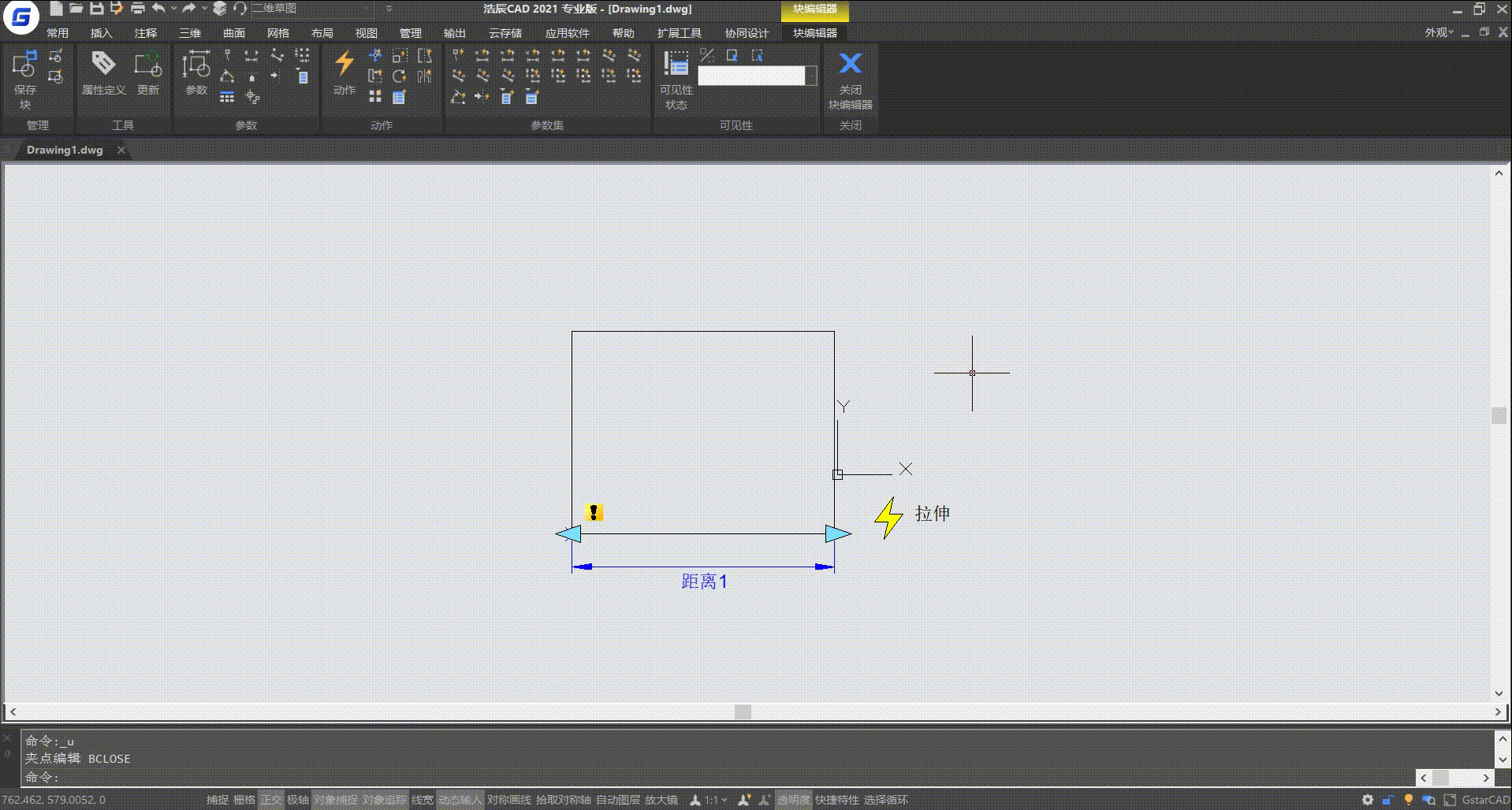Click Selection Cycling (选择循环) in status bar
The width and height of the screenshot is (1512, 810).
click(885, 800)
